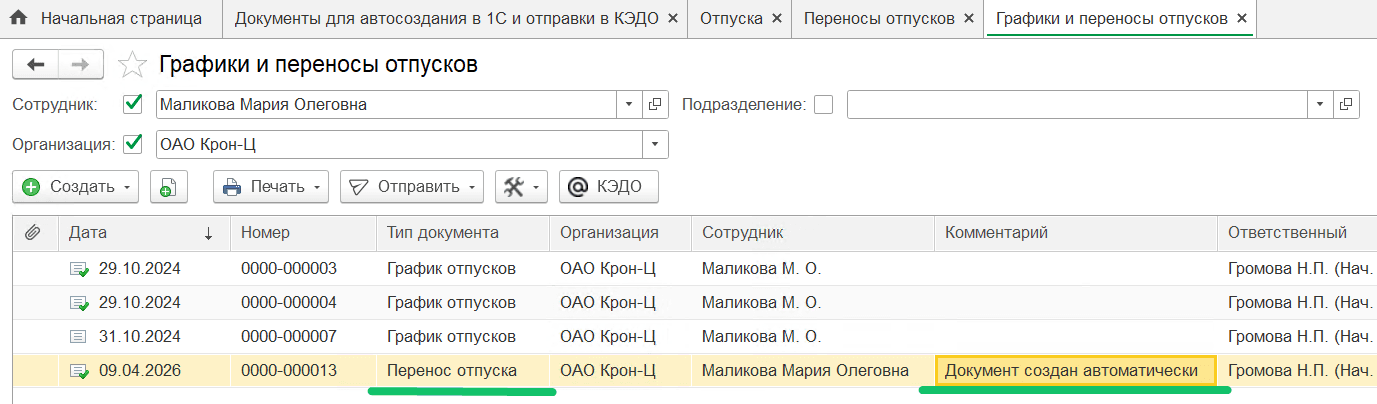Image resolution: width=1377 pixels, height=404 pixels.
Task: Select cell with number 0000-000013
Action: point(302,371)
